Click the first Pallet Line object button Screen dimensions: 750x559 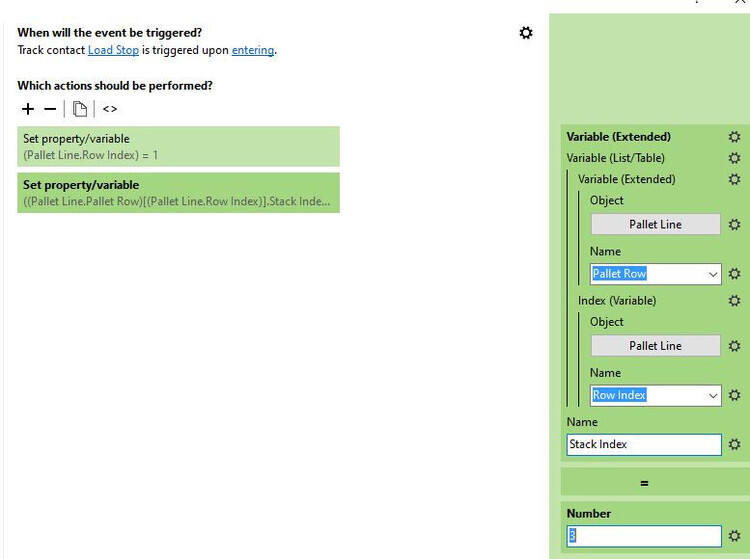[655, 225]
